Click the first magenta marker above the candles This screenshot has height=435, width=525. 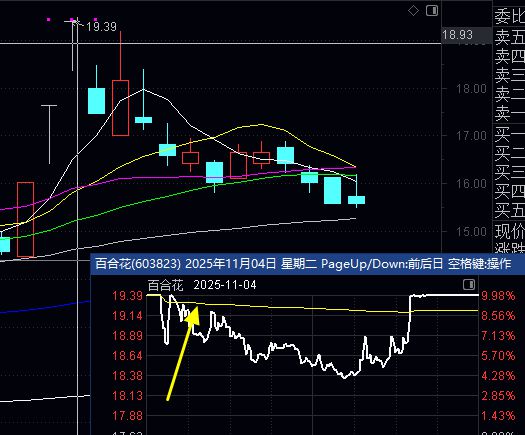pyautogui.click(x=49, y=20)
